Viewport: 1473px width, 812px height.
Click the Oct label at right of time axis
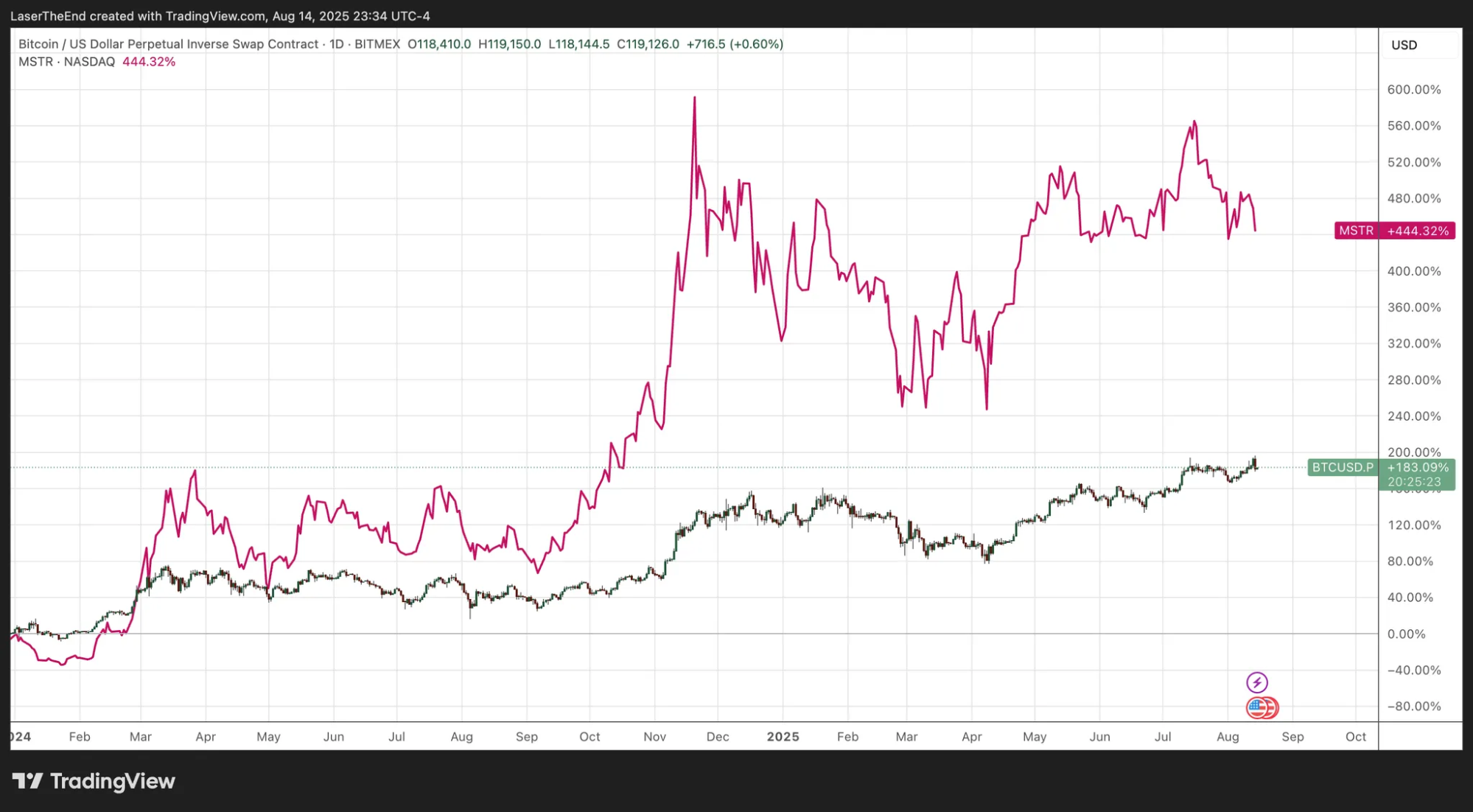click(1355, 737)
